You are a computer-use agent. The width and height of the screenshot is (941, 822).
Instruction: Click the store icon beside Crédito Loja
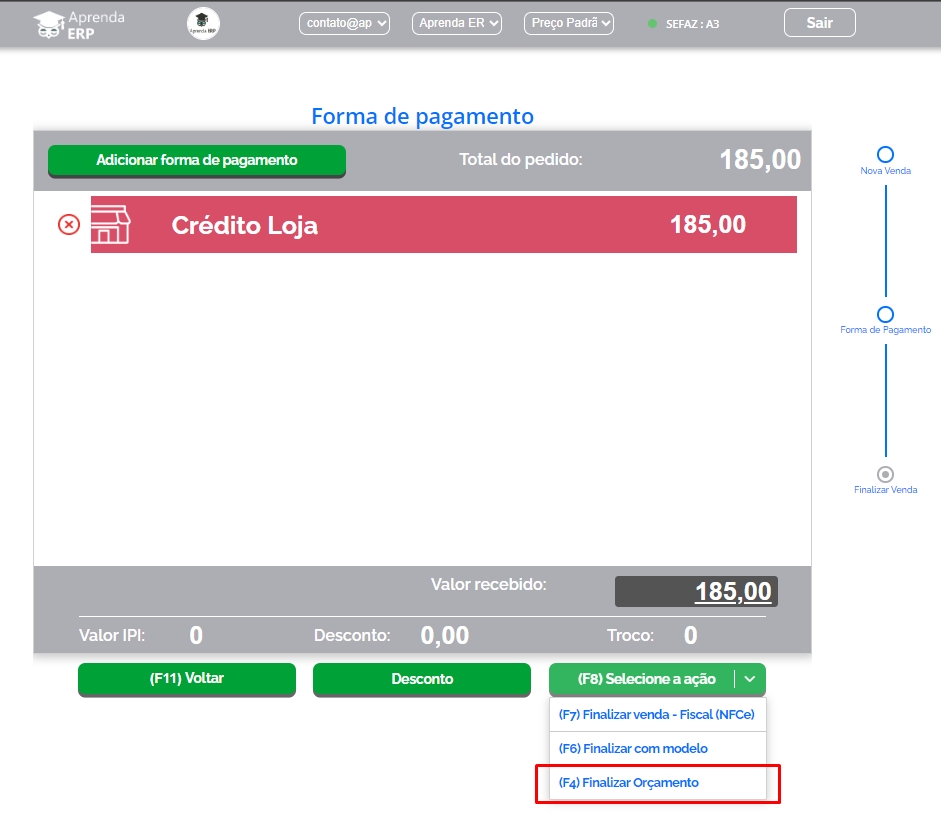coord(111,225)
